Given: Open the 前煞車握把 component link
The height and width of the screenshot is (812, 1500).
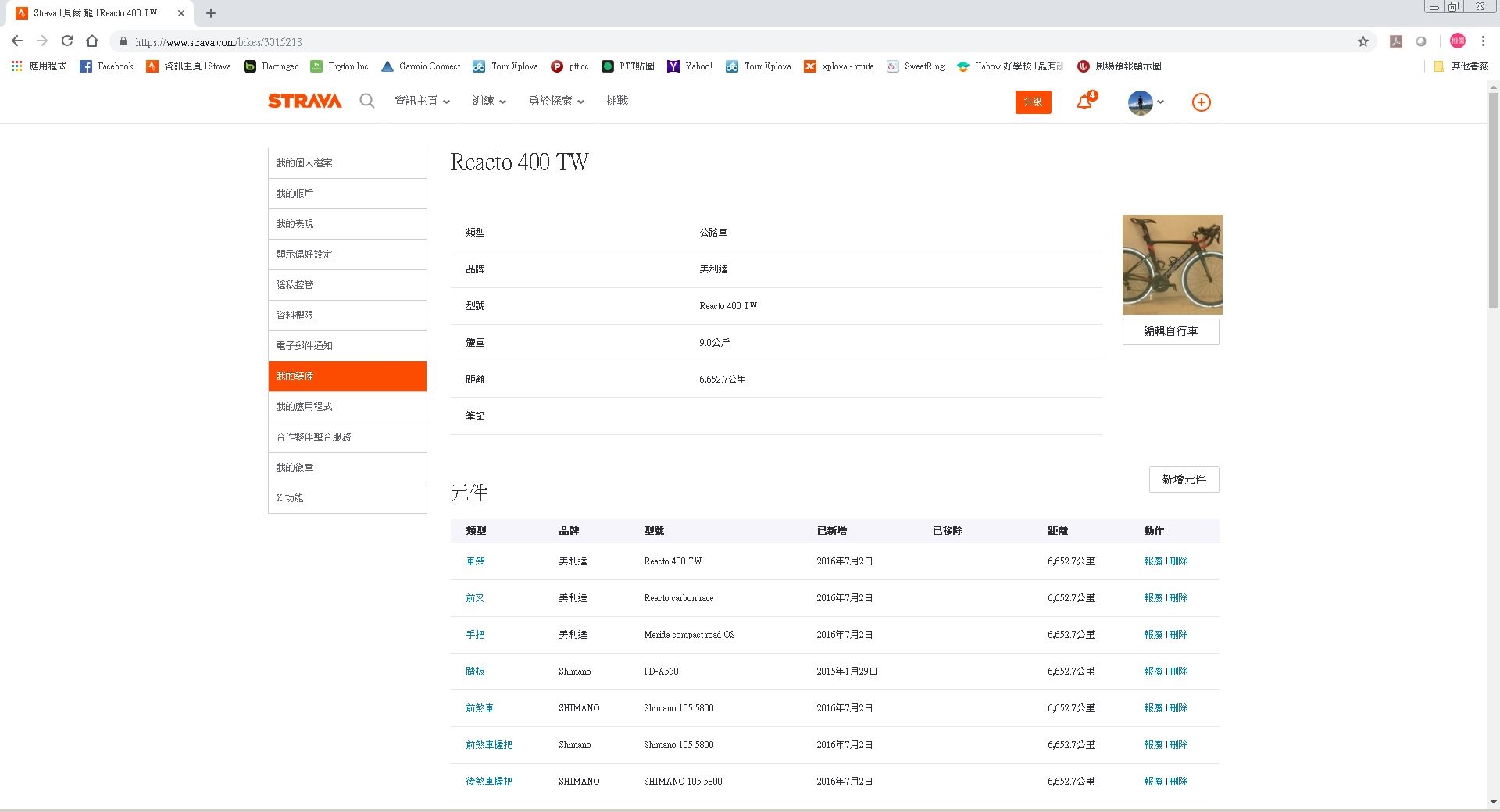Looking at the screenshot, I should (x=489, y=745).
